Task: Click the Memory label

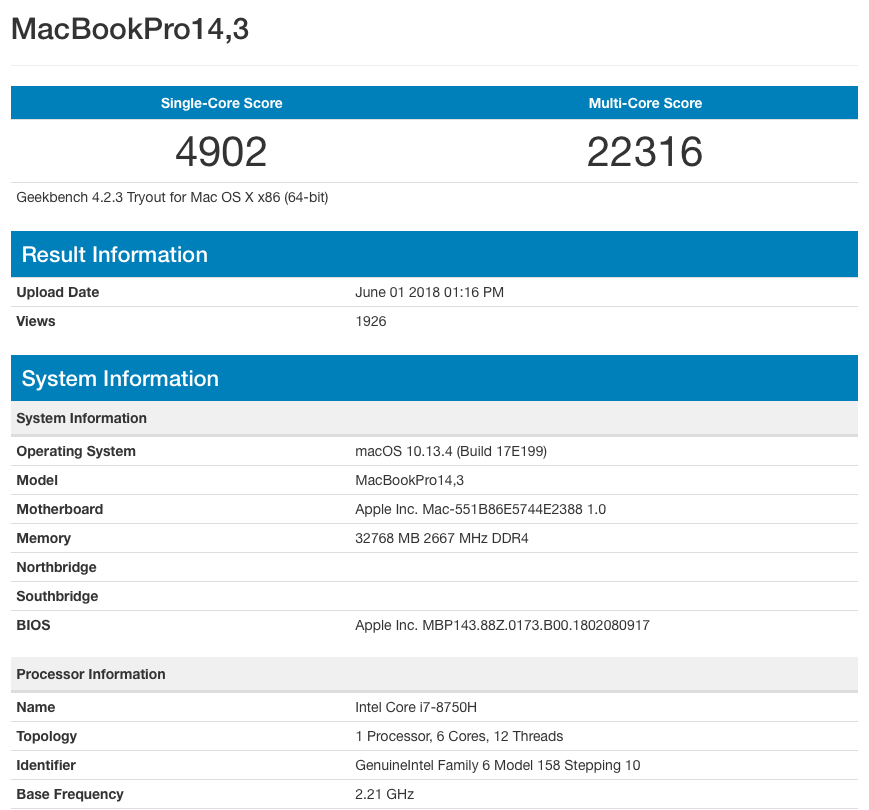Action: tap(44, 539)
